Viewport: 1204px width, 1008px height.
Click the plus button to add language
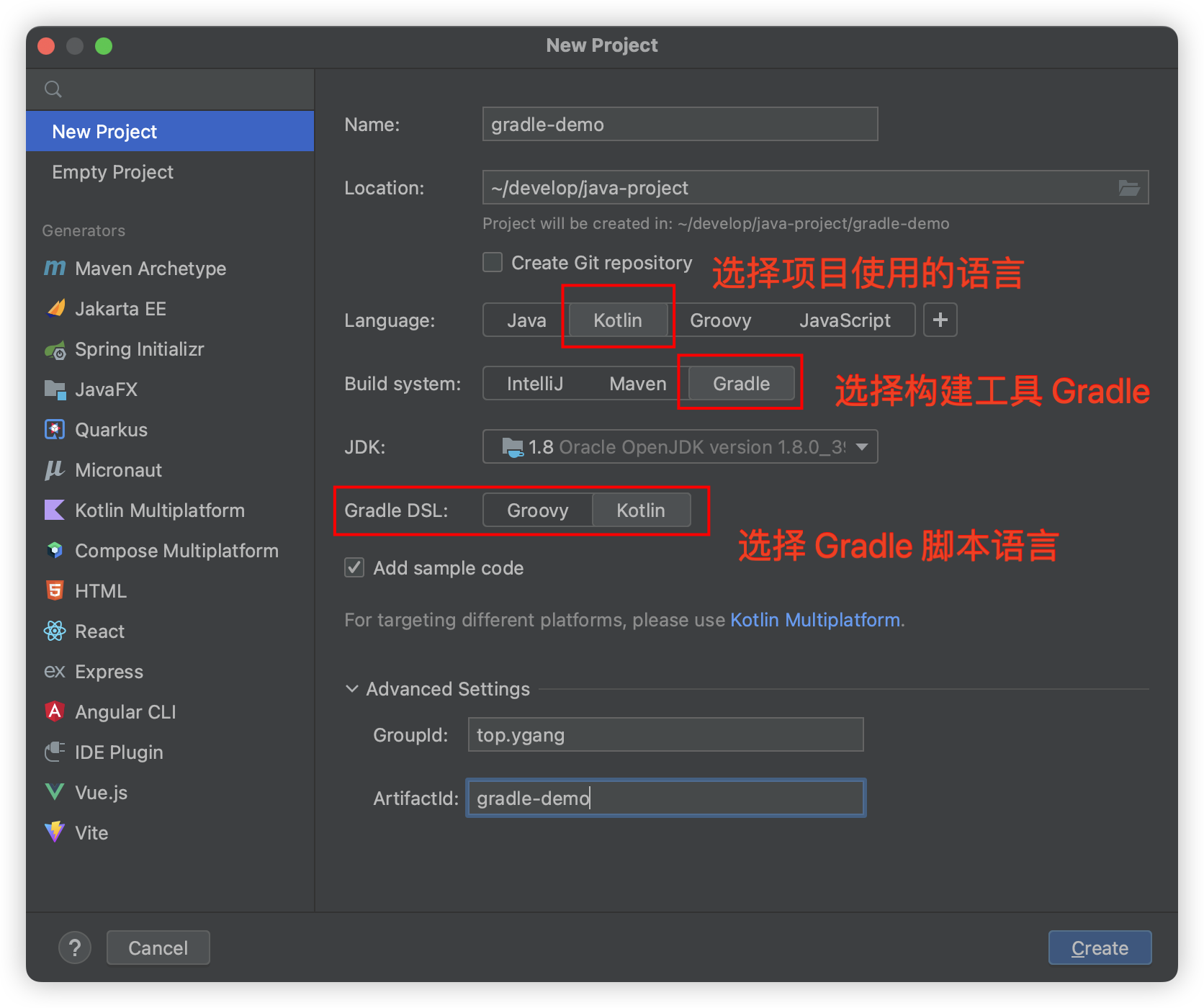click(x=940, y=320)
